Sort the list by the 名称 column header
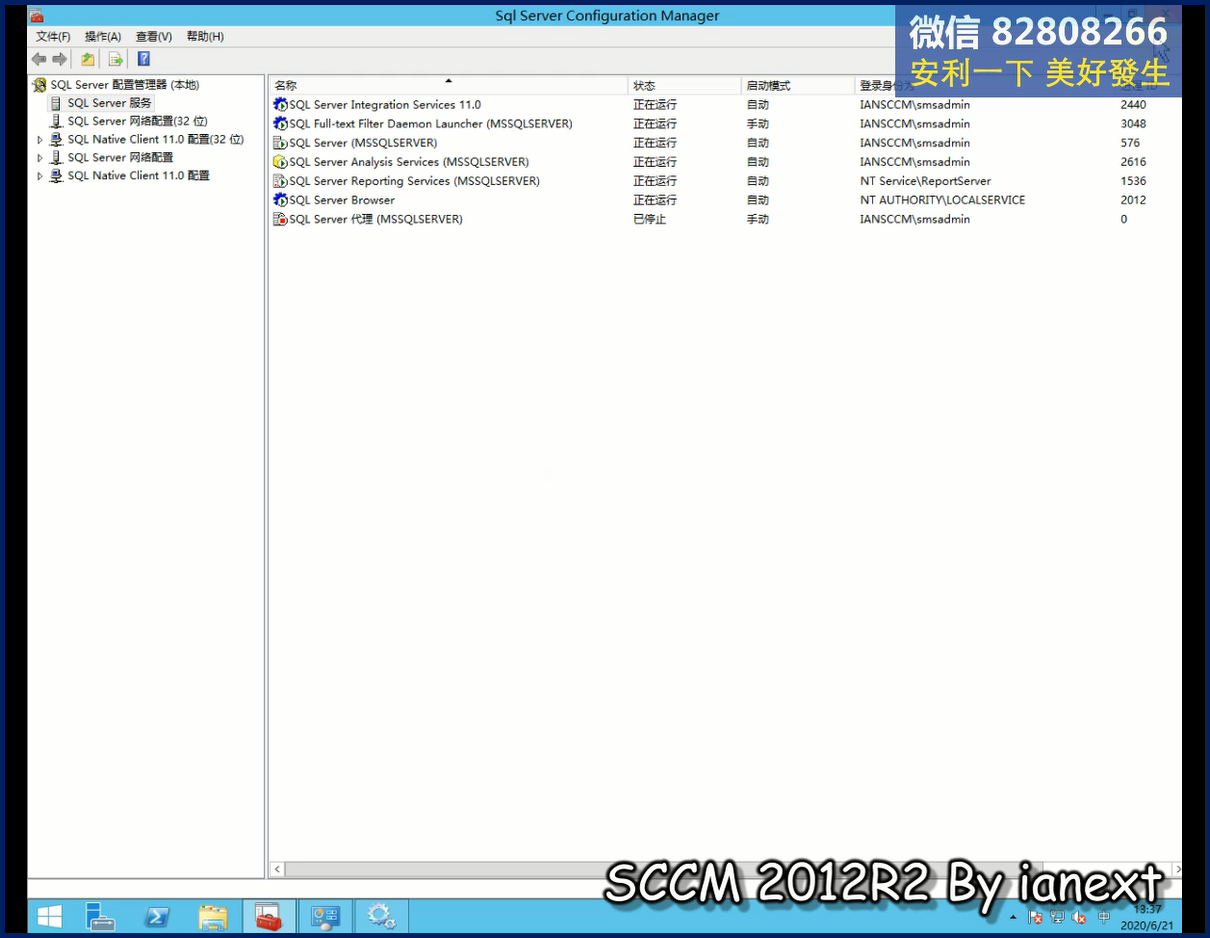This screenshot has width=1210, height=938. pos(448,86)
